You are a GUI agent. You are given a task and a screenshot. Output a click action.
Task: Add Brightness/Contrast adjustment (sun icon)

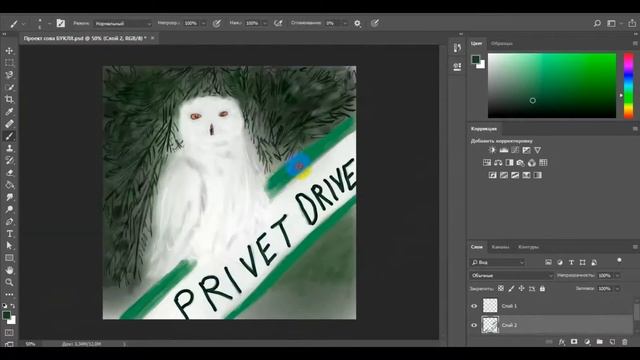pos(492,150)
